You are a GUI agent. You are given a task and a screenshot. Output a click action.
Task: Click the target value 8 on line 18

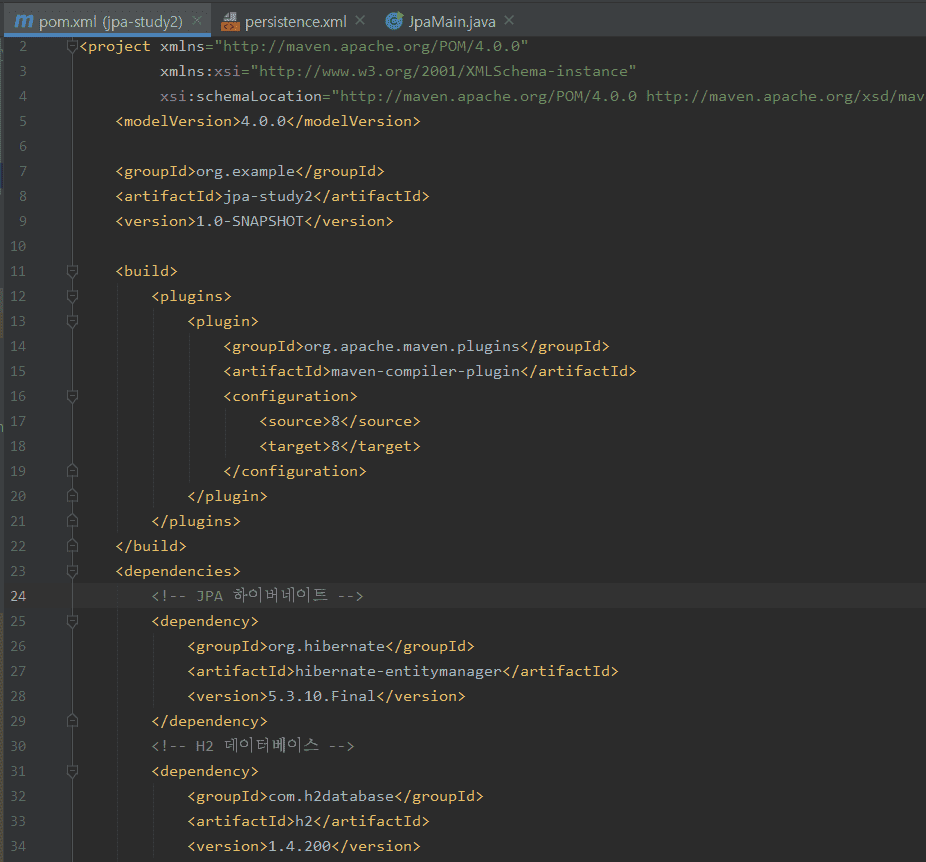(335, 446)
